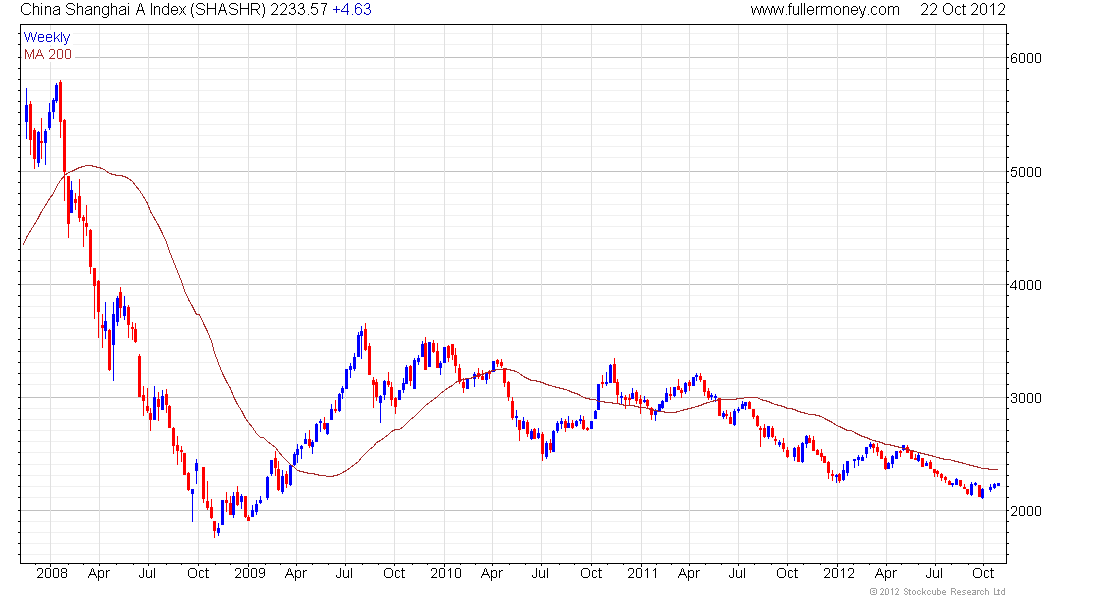The width and height of the screenshot is (1100, 600).
Task: Open the www.fullermoney.com link text
Action: coord(825,10)
